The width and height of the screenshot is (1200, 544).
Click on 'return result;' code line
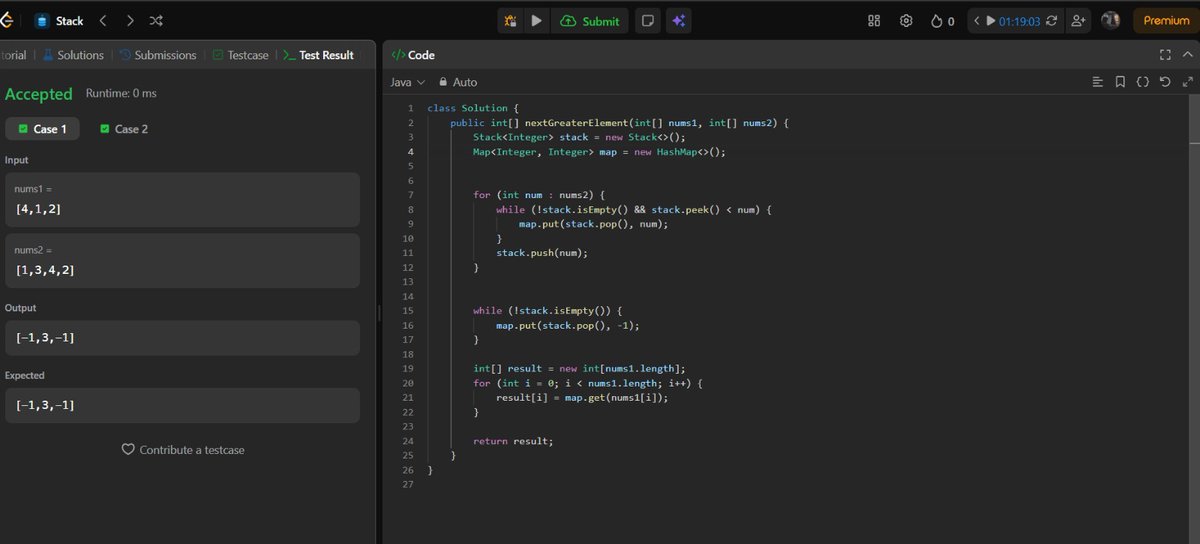[513, 441]
